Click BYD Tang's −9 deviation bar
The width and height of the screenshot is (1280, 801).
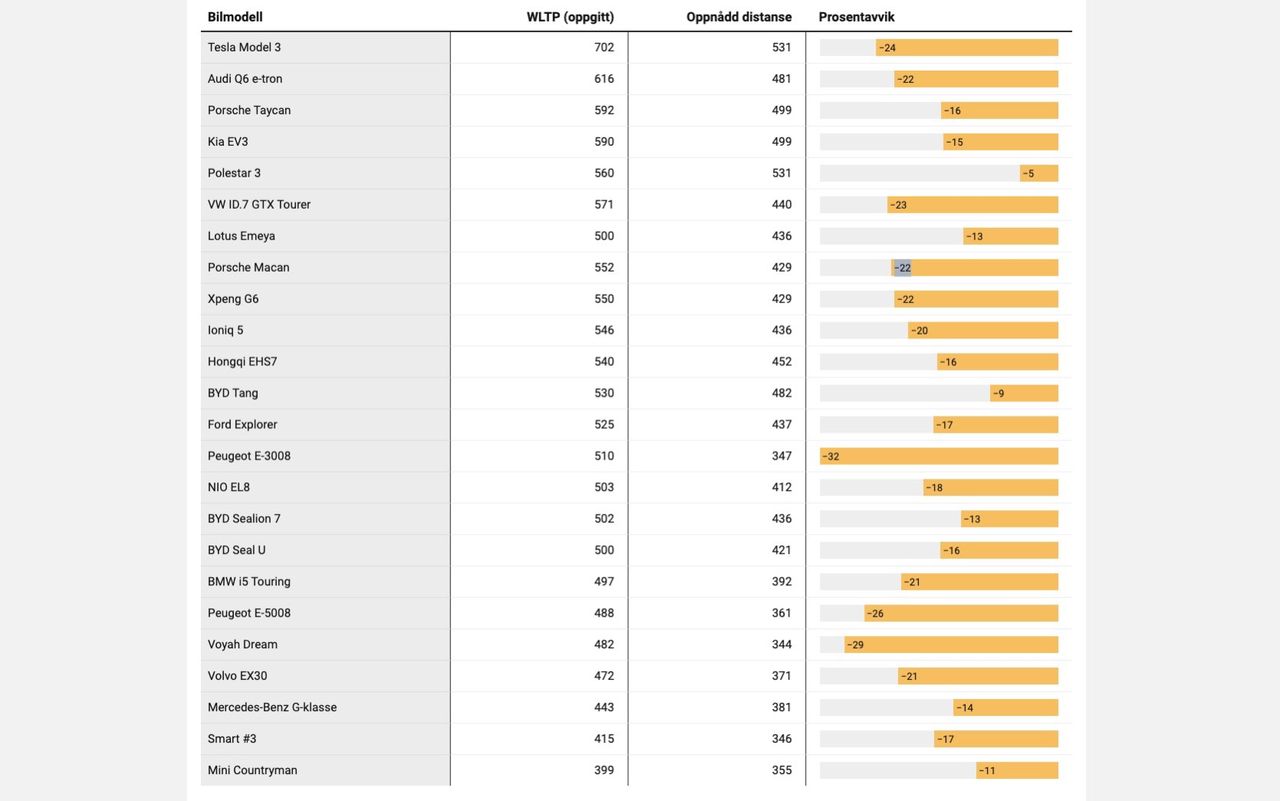tap(1024, 394)
